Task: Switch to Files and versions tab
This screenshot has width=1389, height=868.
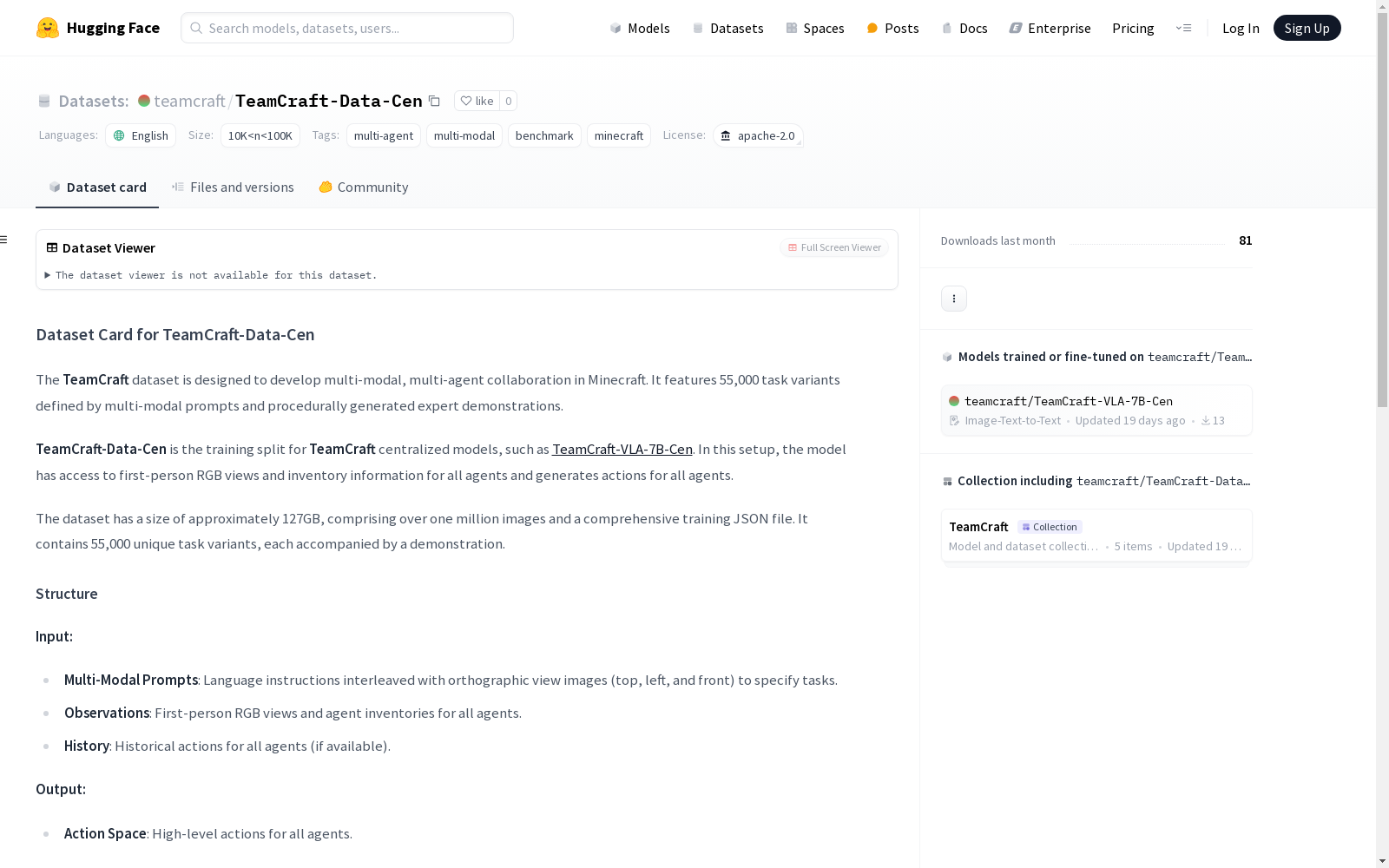Action: [233, 187]
